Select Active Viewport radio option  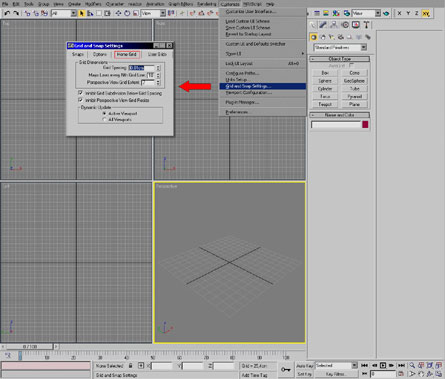pos(104,113)
